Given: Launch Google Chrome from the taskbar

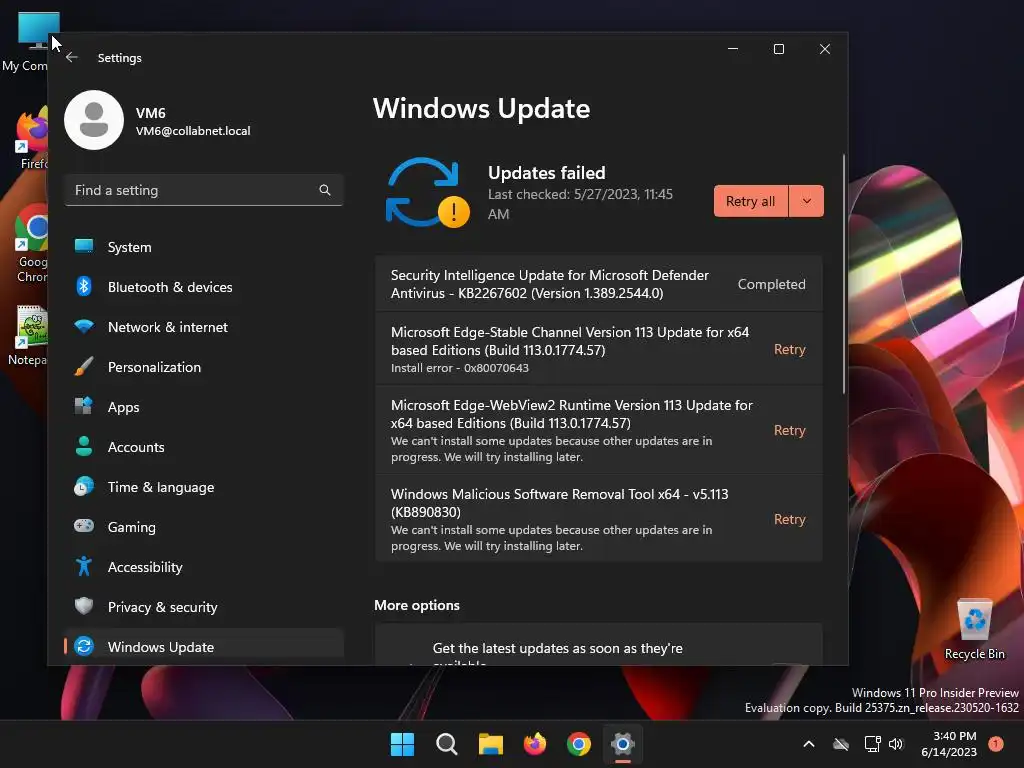Looking at the screenshot, I should coord(579,744).
